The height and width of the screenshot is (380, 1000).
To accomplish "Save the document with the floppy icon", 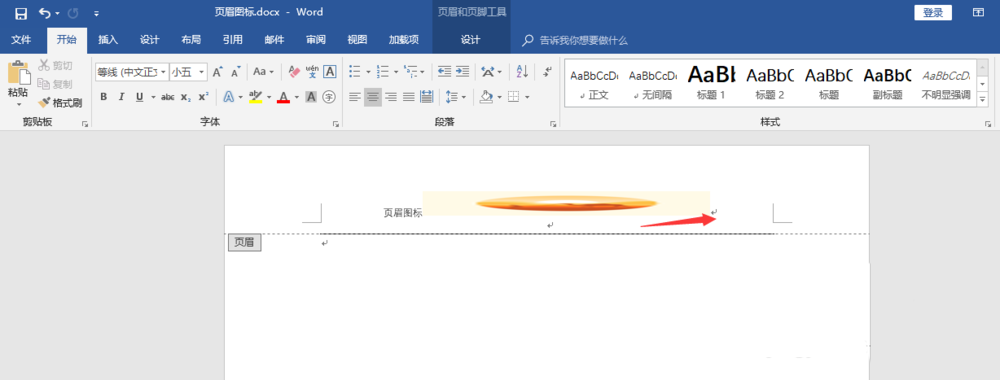I will 21,13.
